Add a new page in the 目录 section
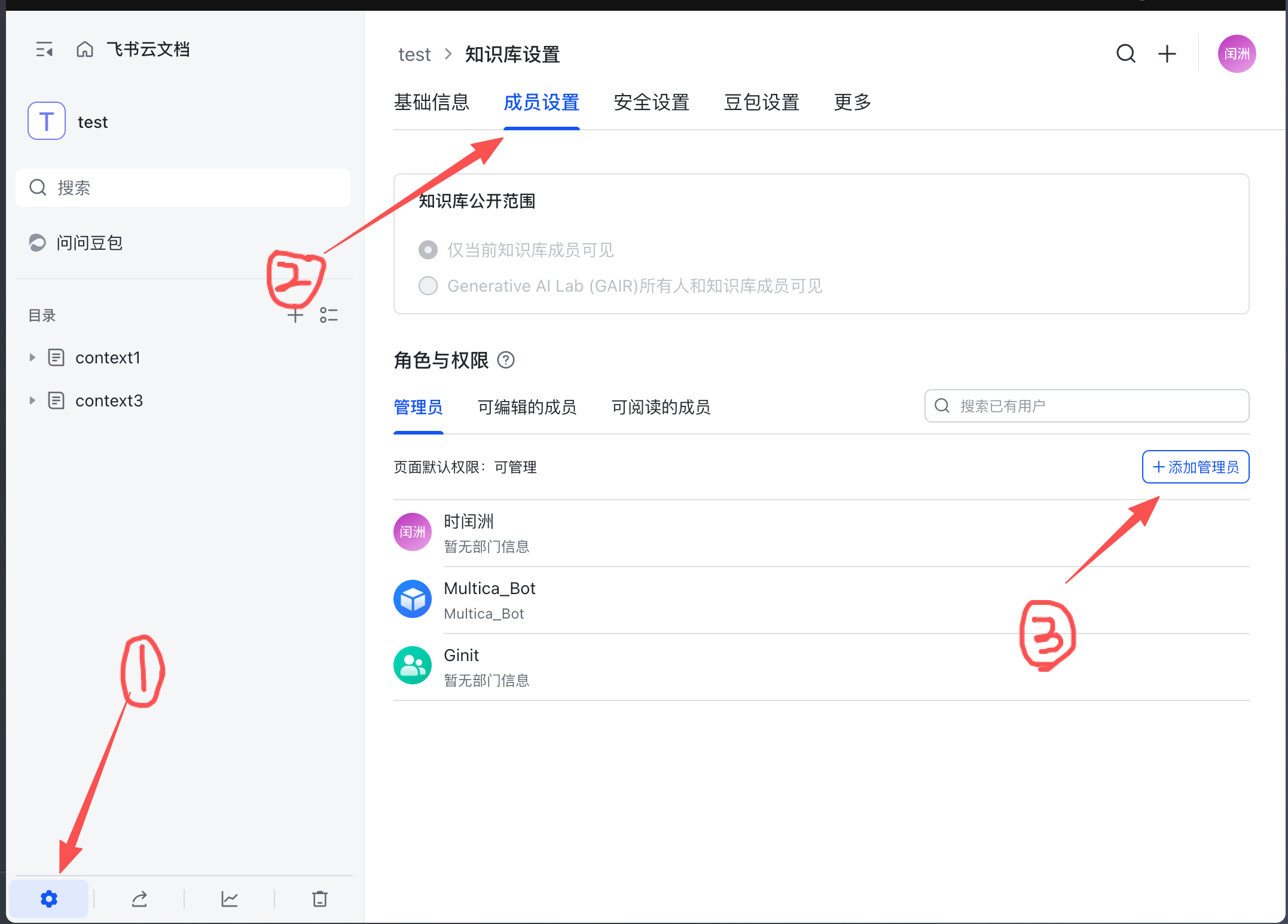 pos(295,315)
